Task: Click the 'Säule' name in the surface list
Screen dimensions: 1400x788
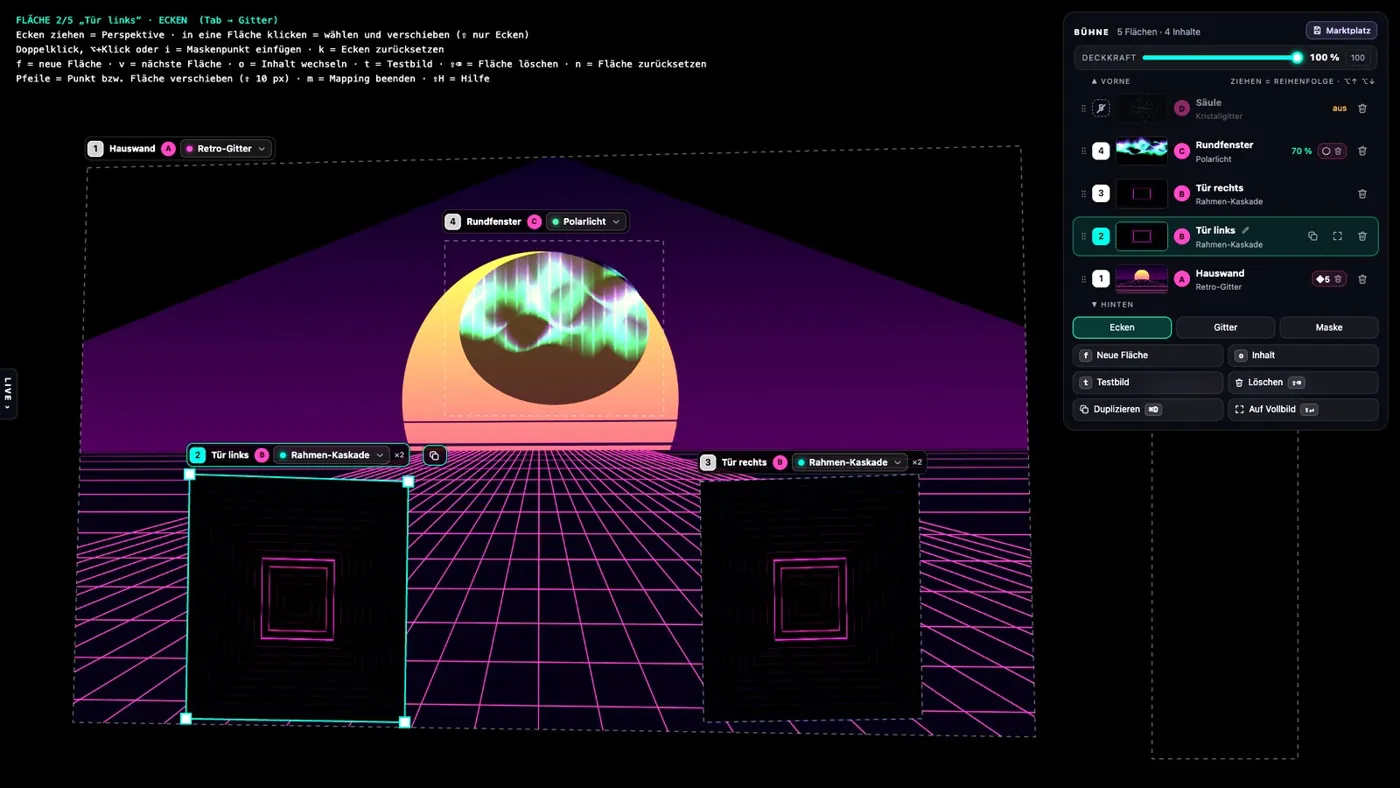Action: point(1208,102)
